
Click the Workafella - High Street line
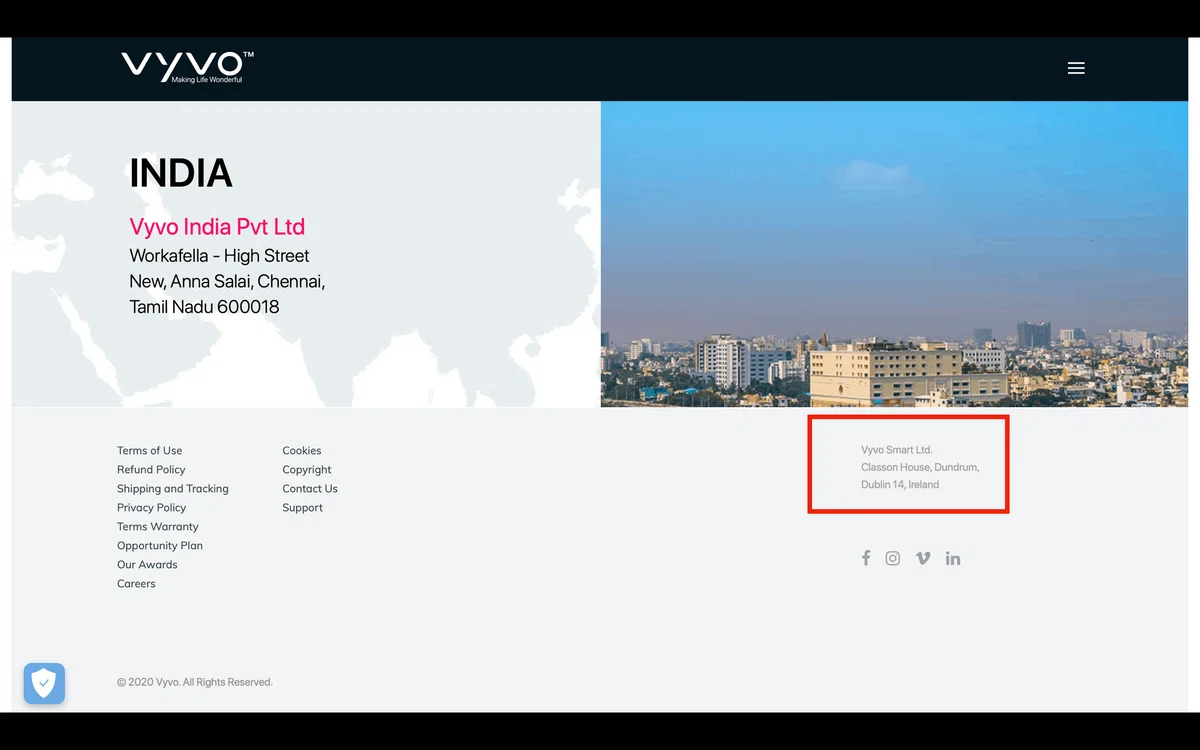219,256
